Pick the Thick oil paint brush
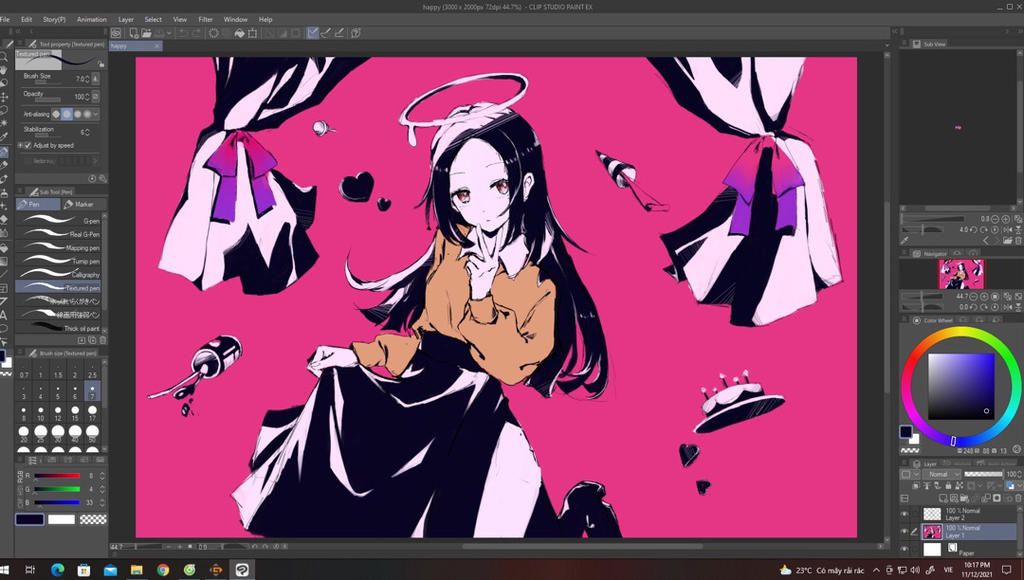This screenshot has height=580, width=1024. click(60, 327)
